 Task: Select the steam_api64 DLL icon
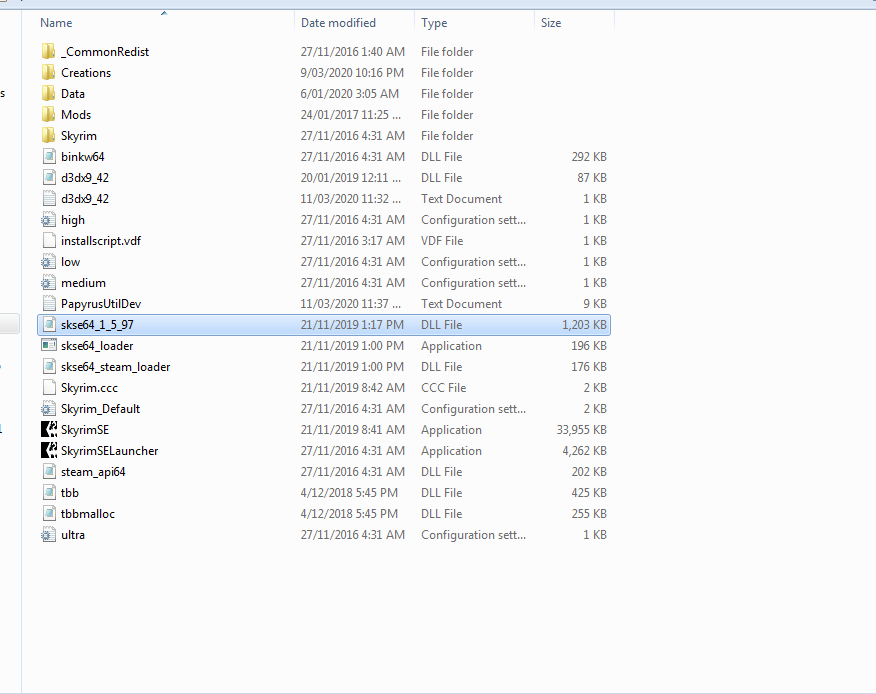click(x=49, y=472)
